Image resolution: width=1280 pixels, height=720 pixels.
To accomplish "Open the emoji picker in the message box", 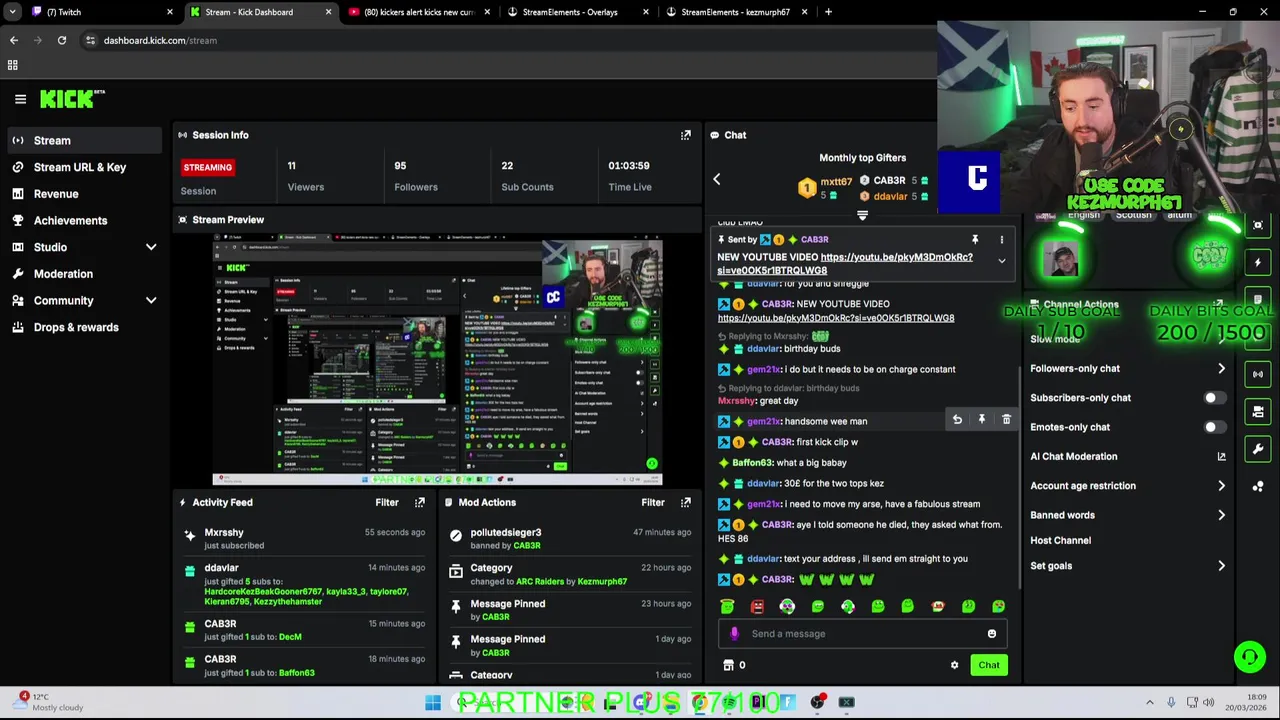I will point(992,634).
